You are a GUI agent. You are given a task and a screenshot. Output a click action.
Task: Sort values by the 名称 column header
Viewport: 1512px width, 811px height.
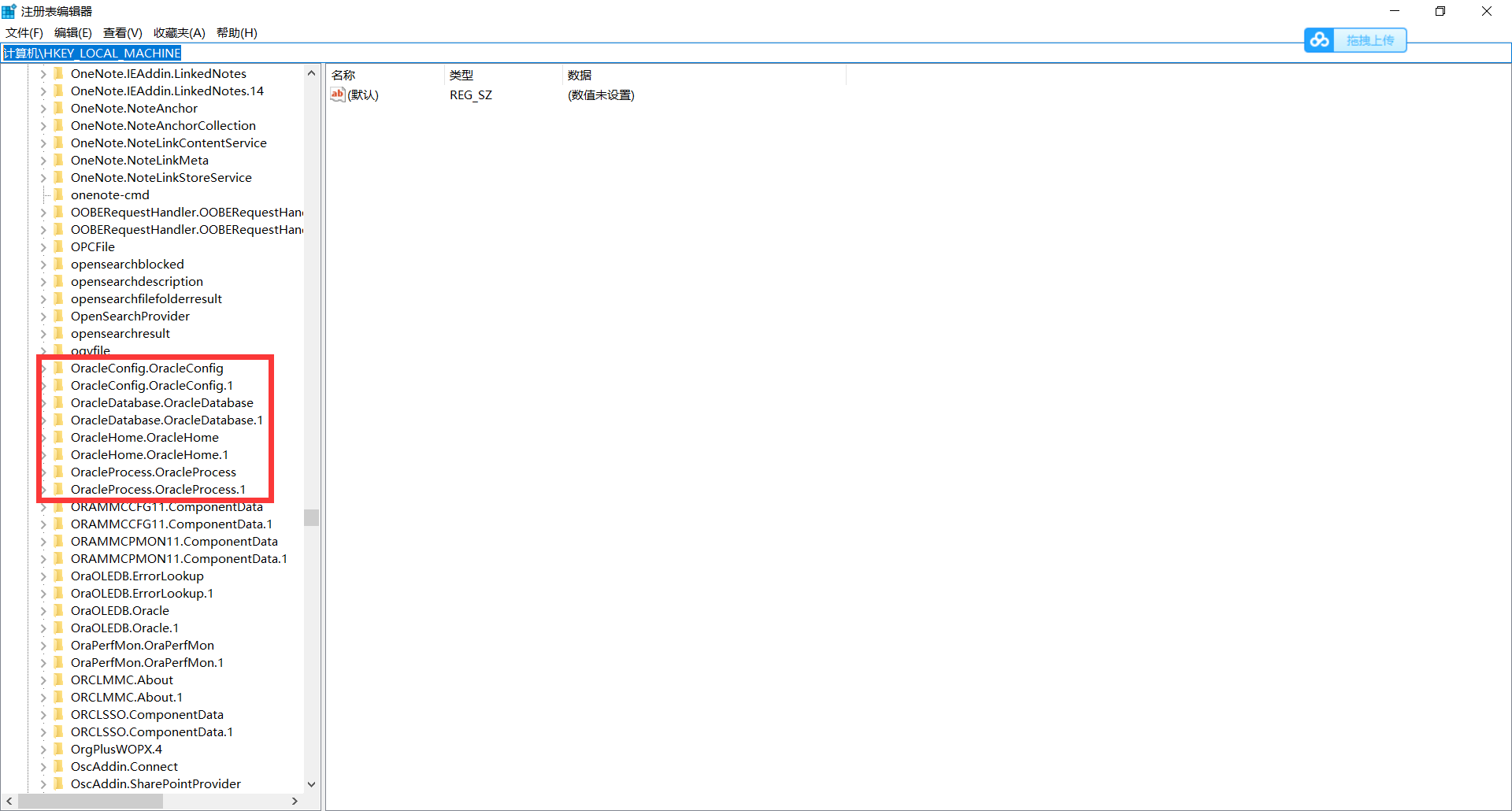[385, 75]
